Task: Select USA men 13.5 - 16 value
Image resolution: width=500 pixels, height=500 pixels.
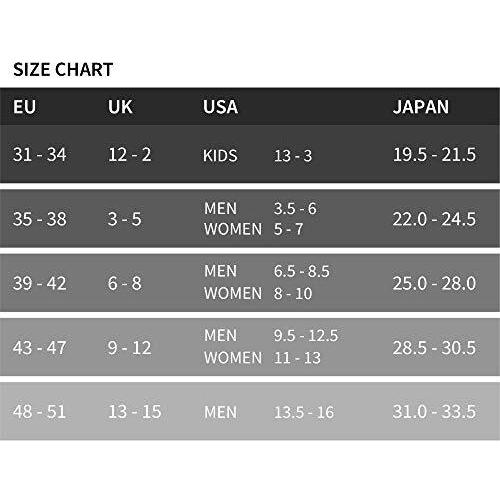Action: point(304,412)
